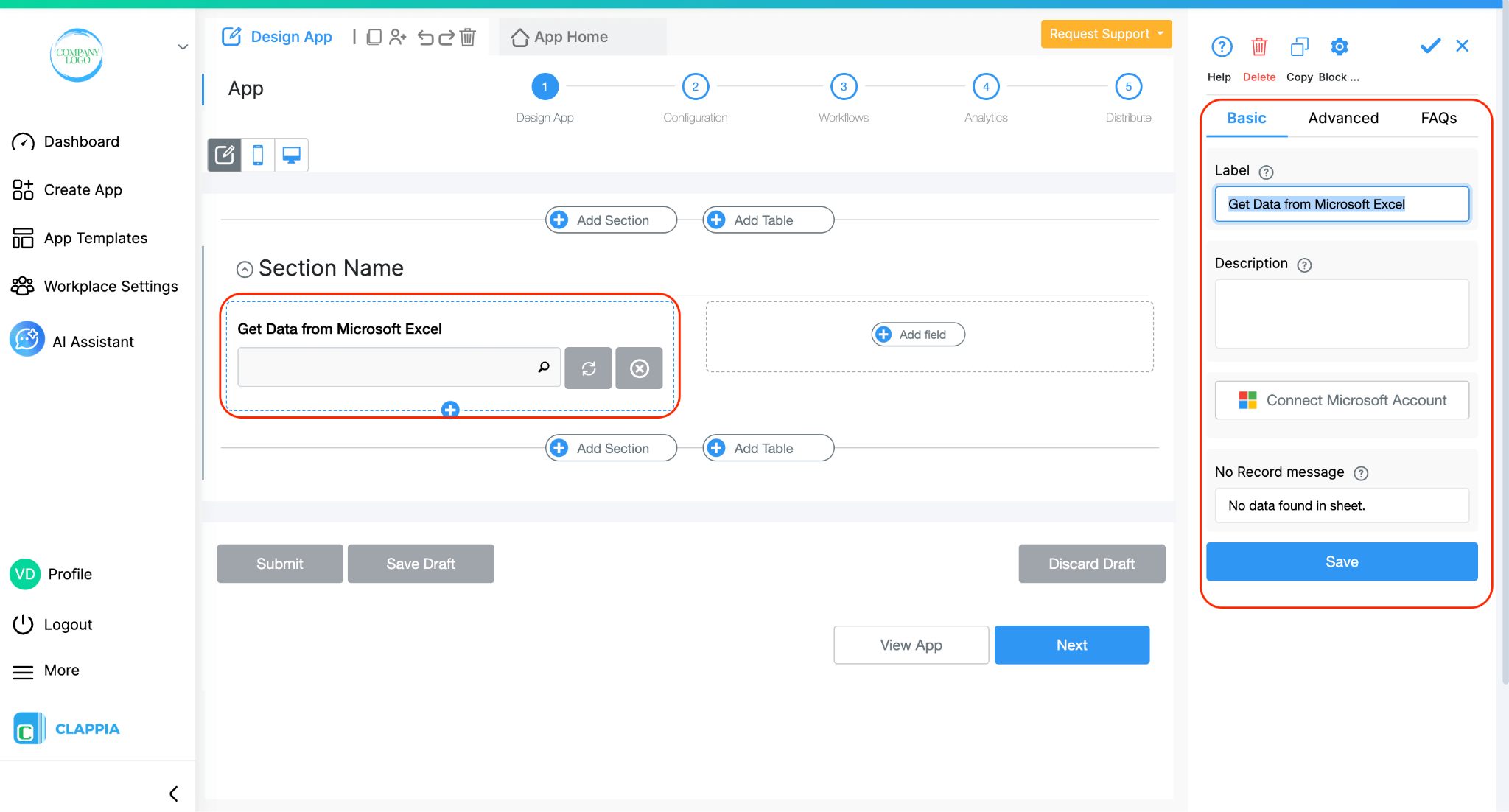Switch to mobile preview icon
This screenshot has width=1509, height=812.
[x=258, y=155]
